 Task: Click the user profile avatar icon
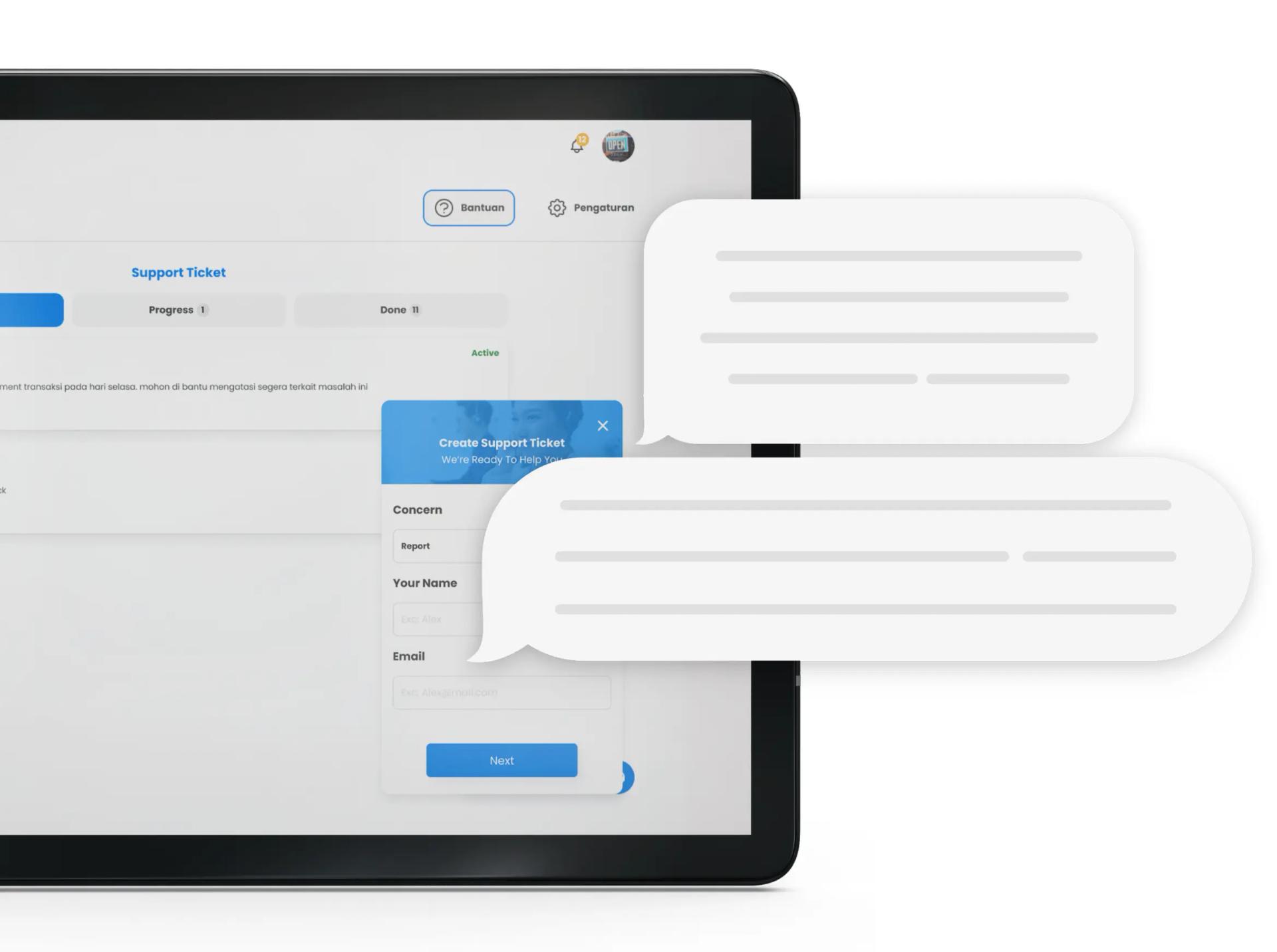click(x=618, y=145)
